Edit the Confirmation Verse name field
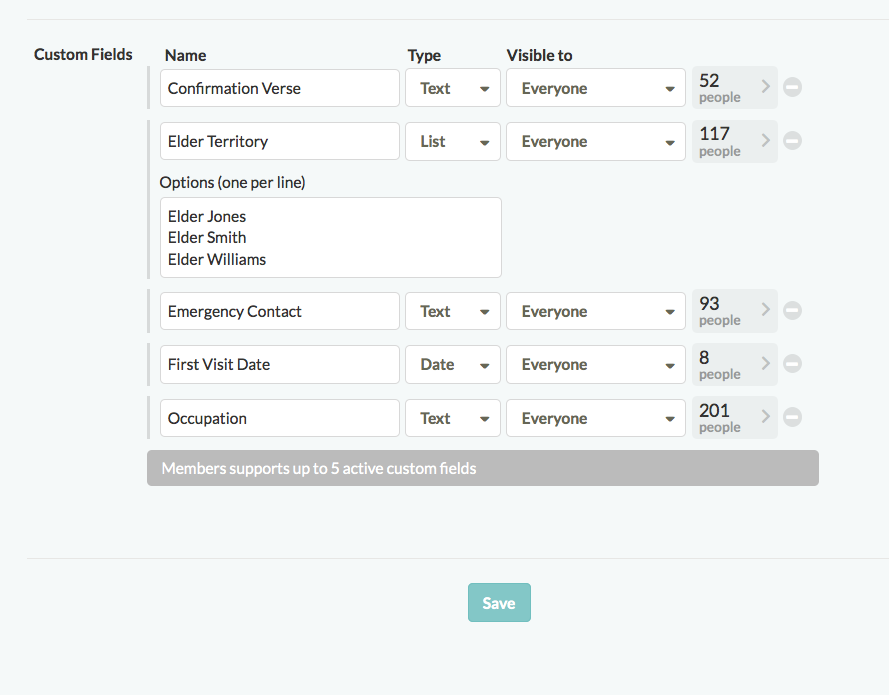889x695 pixels. (x=279, y=88)
